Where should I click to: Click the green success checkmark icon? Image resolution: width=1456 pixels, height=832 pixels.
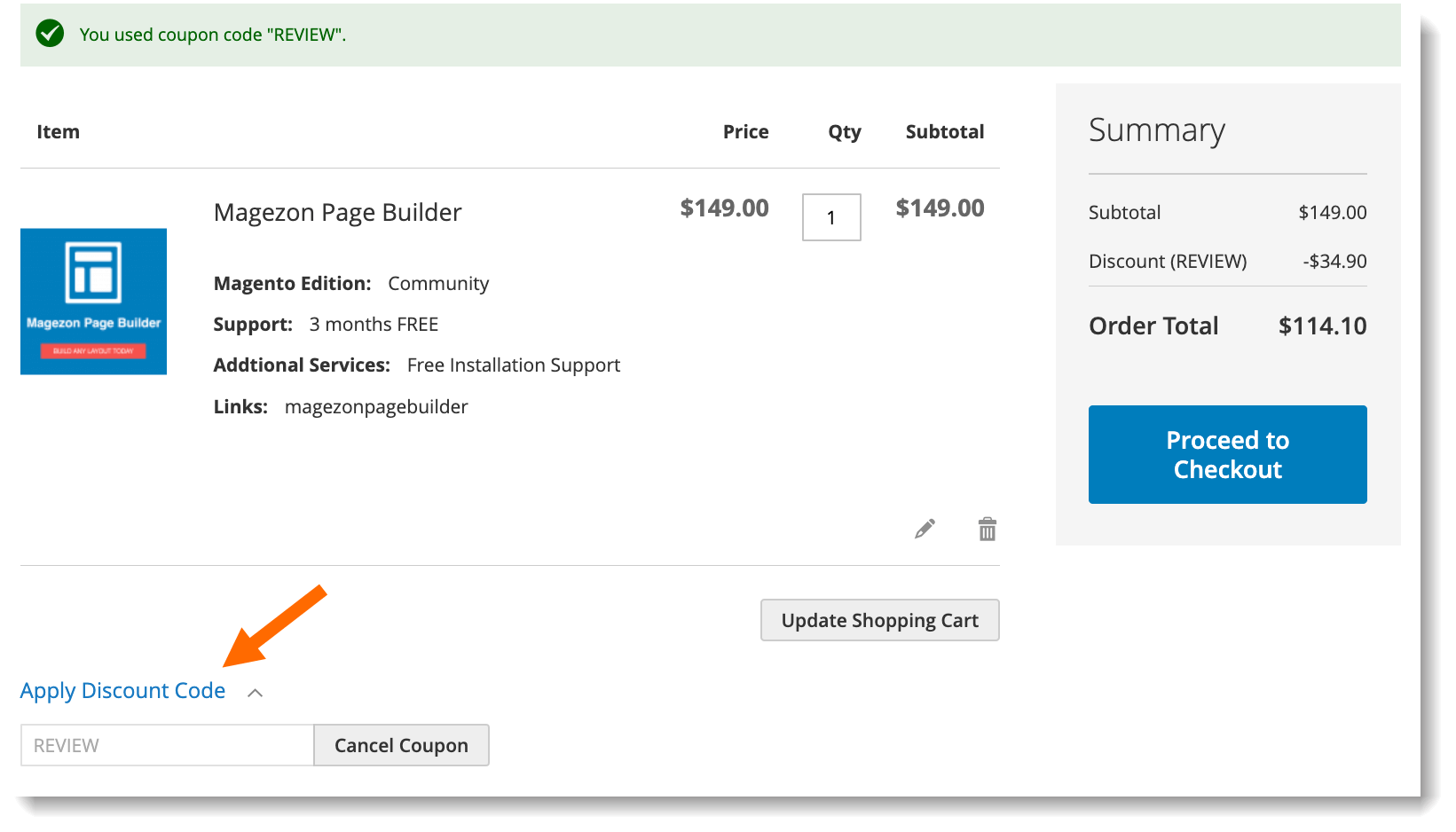(x=50, y=34)
